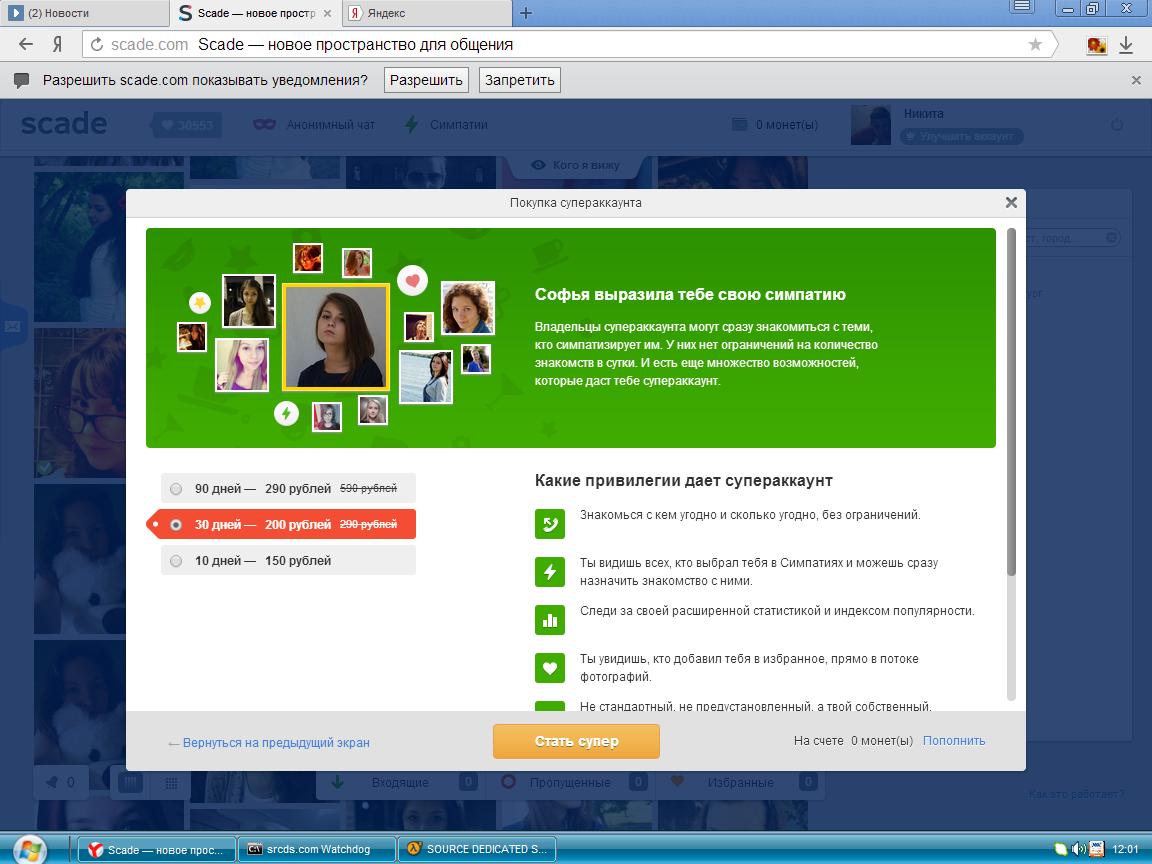Open srcds.com Watchdog in the taskbar
Viewport: 1152px width, 864px height.
click(x=316, y=849)
